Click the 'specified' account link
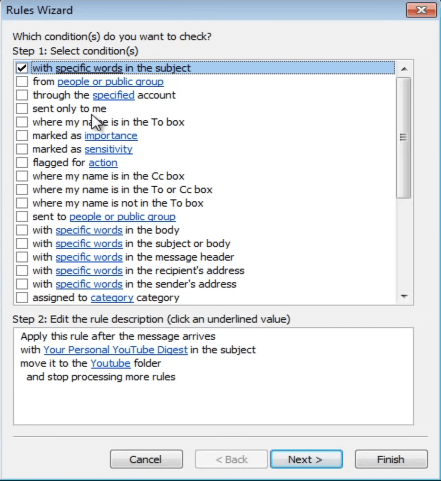The image size is (441, 481). [113, 95]
